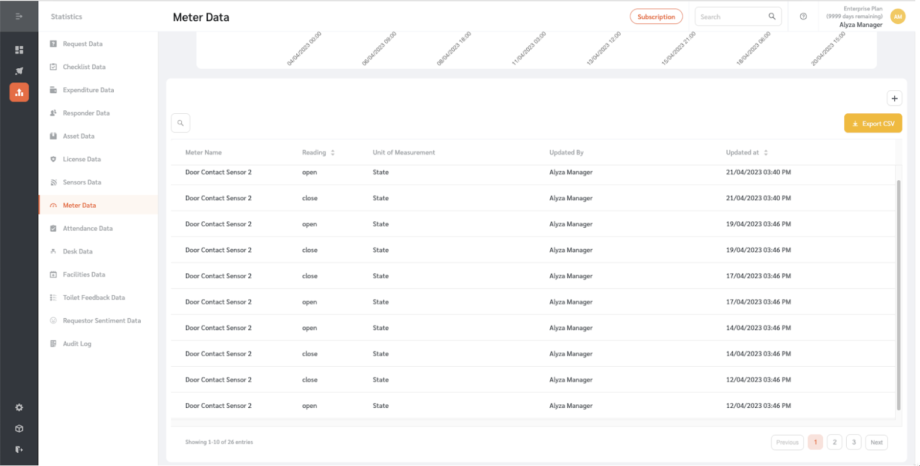Click the logout icon

pyautogui.click(x=19, y=450)
